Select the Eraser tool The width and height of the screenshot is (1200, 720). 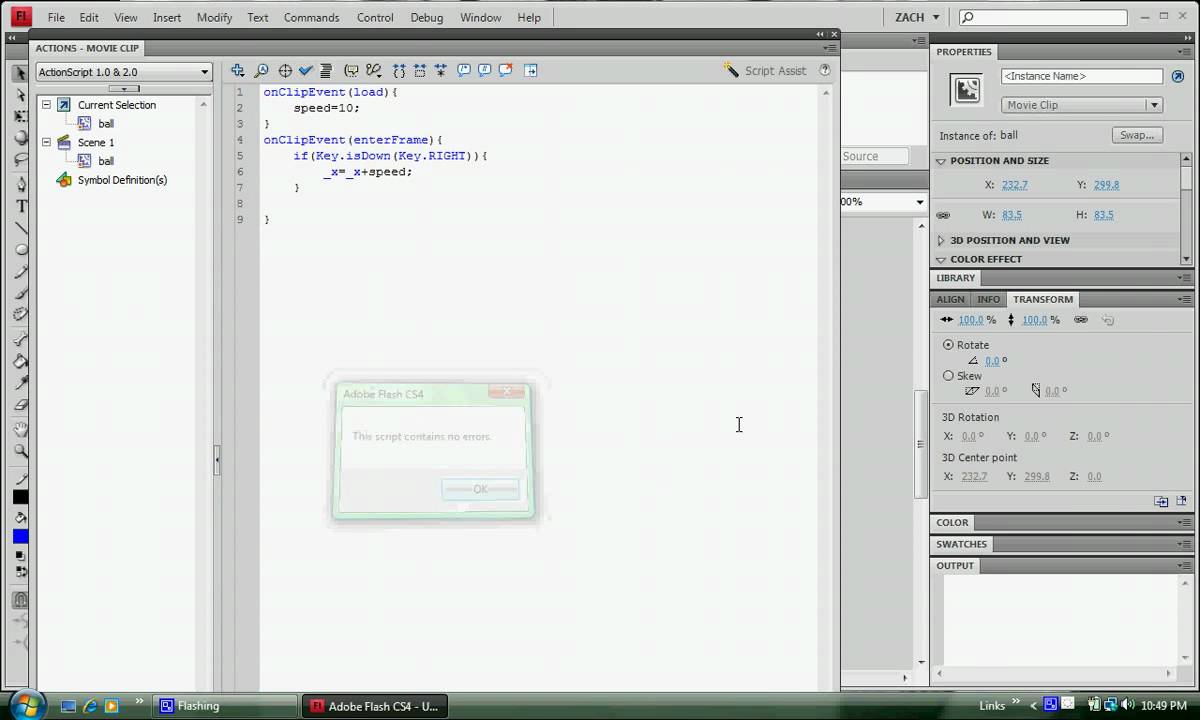(x=20, y=406)
